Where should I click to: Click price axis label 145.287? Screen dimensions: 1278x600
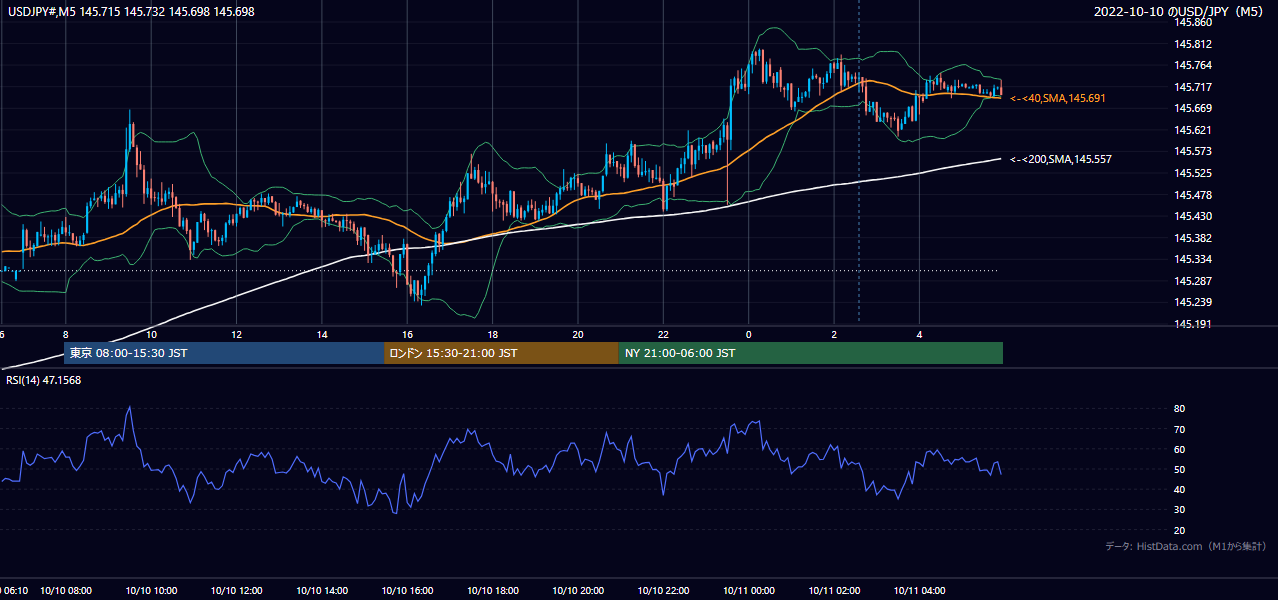(x=1192, y=281)
